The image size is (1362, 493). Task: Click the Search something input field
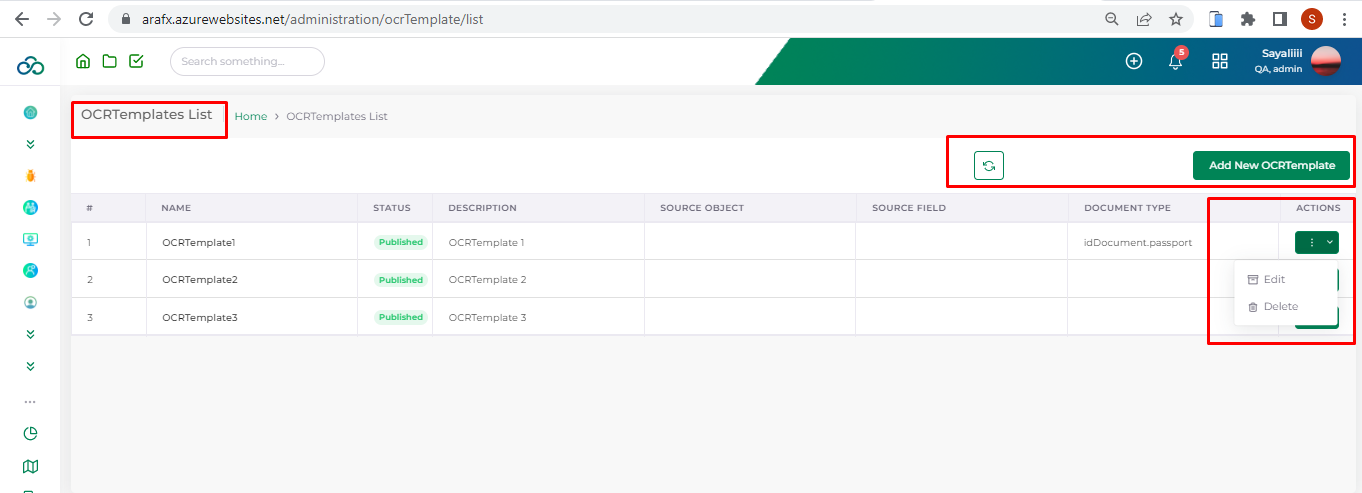tap(247, 62)
